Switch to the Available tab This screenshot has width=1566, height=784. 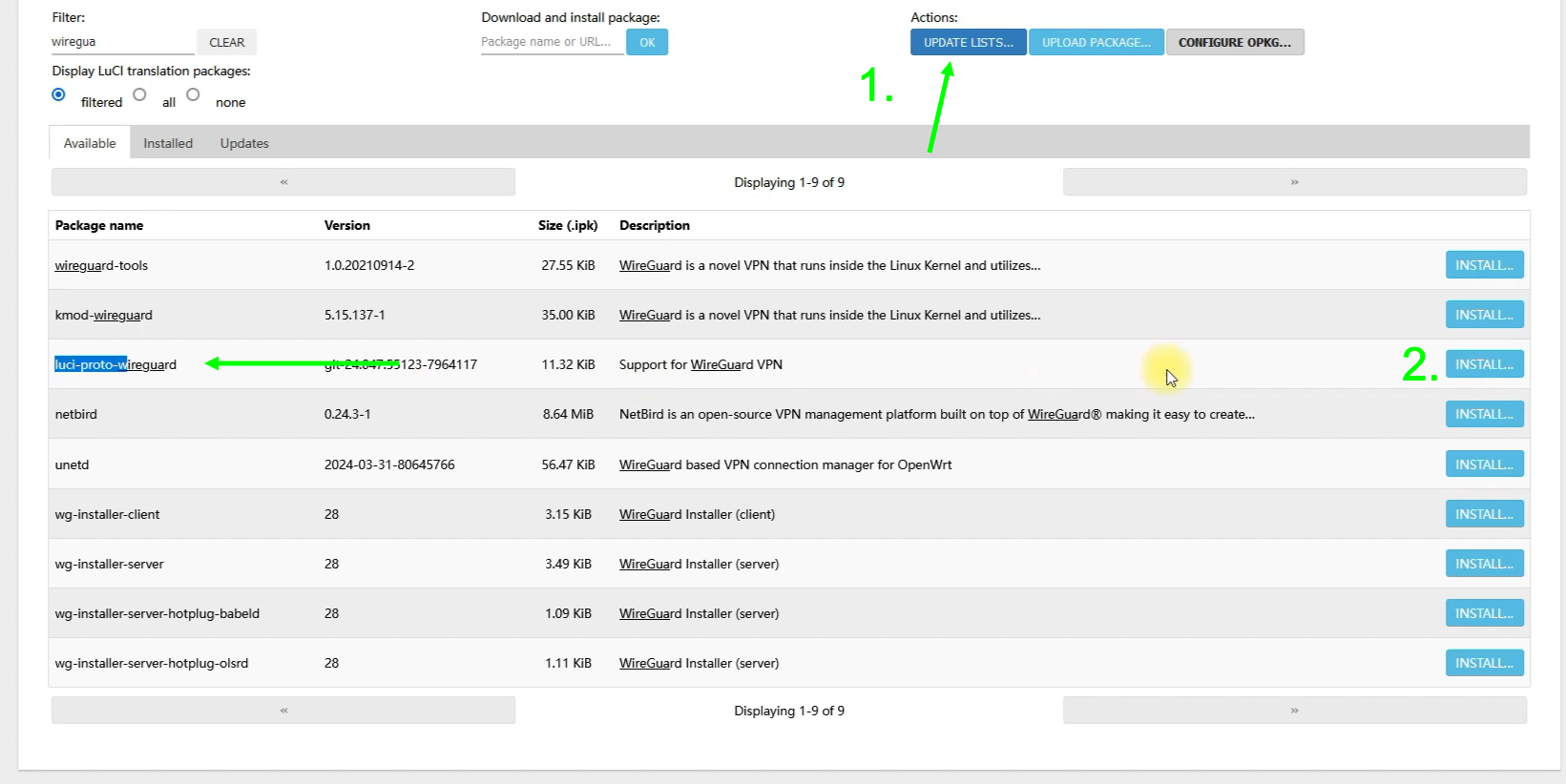tap(90, 143)
